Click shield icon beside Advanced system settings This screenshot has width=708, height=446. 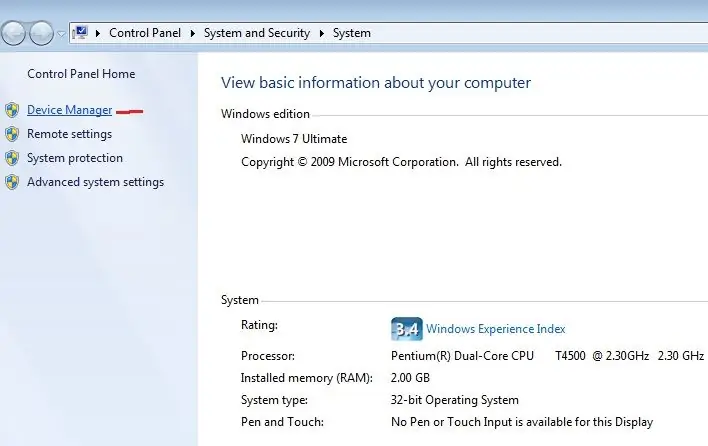12,182
